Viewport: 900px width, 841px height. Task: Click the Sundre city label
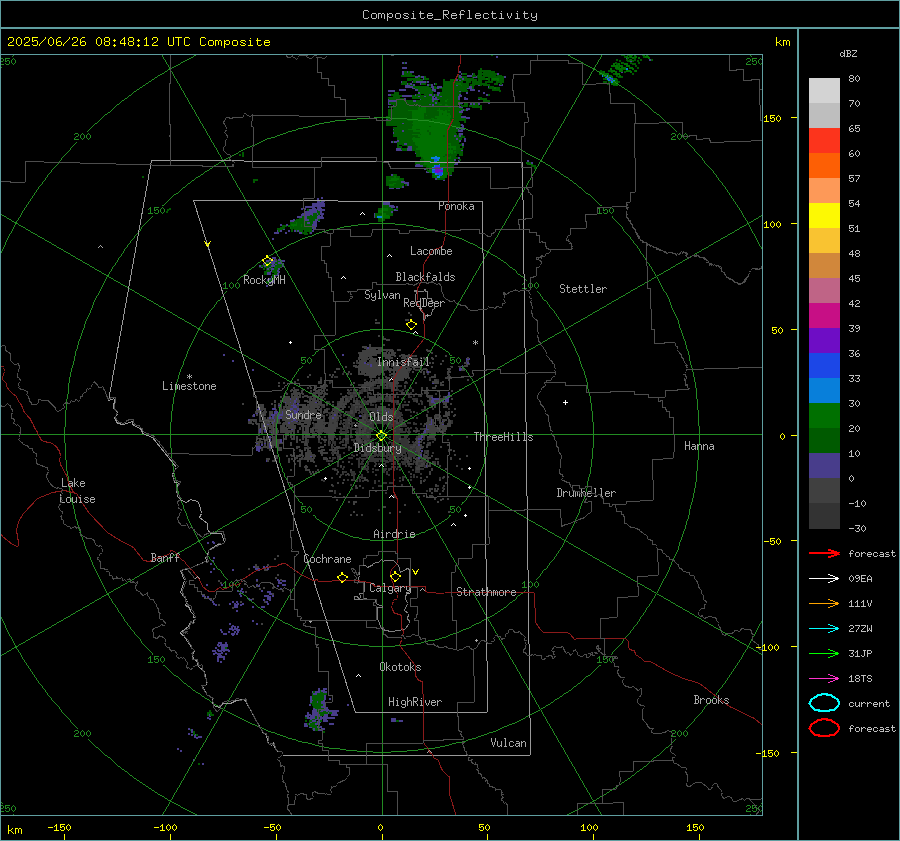303,415
